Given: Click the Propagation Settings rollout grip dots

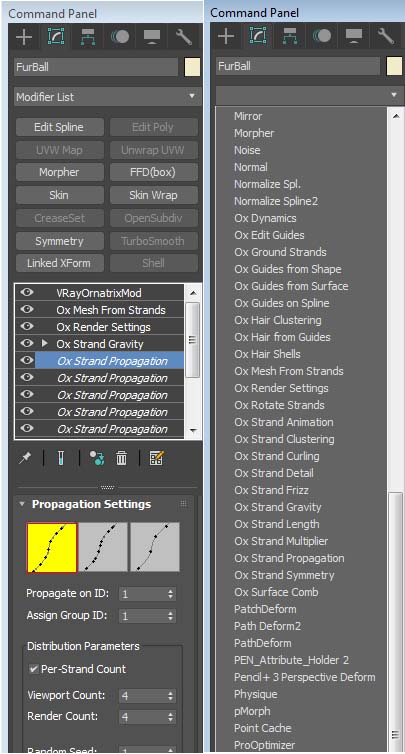Looking at the screenshot, I should tap(183, 504).
